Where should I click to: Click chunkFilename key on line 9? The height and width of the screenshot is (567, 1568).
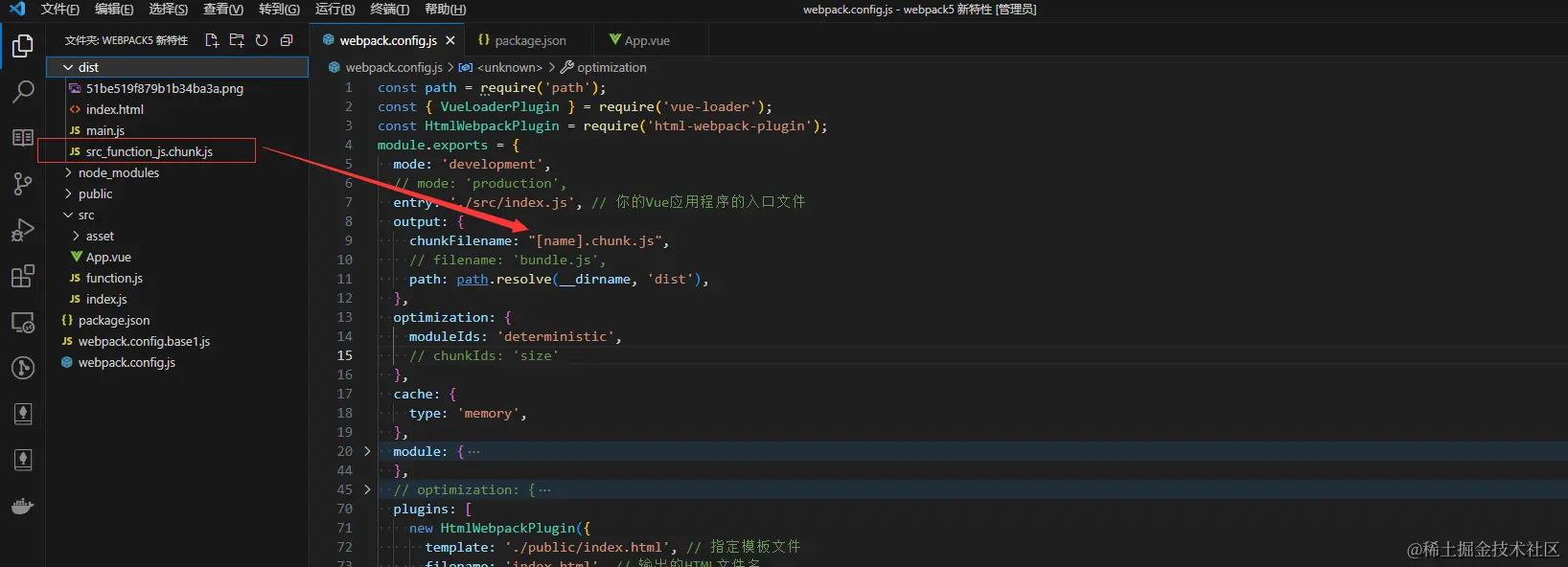[460, 240]
